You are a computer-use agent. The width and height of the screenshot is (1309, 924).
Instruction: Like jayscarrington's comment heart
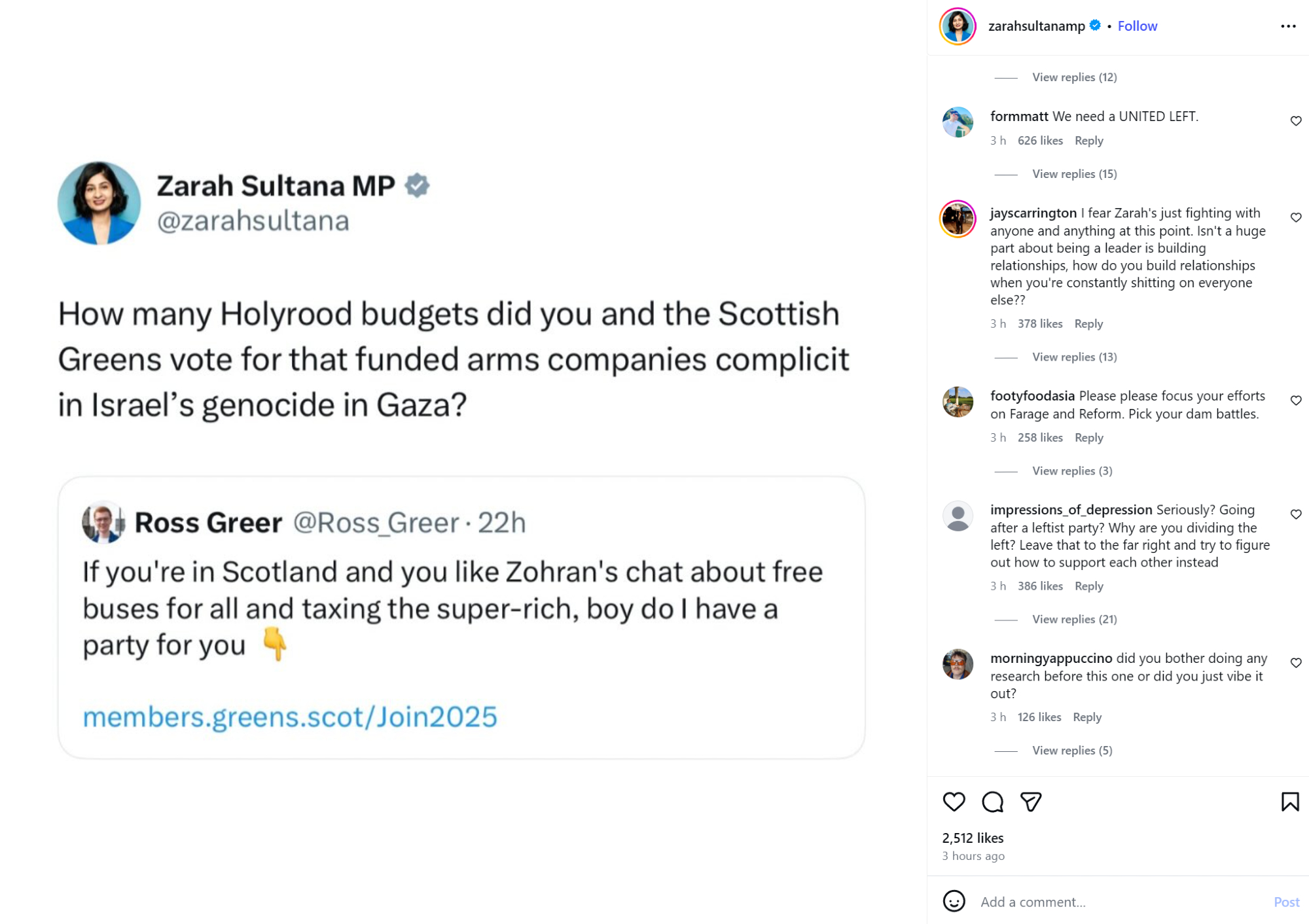point(1295,217)
